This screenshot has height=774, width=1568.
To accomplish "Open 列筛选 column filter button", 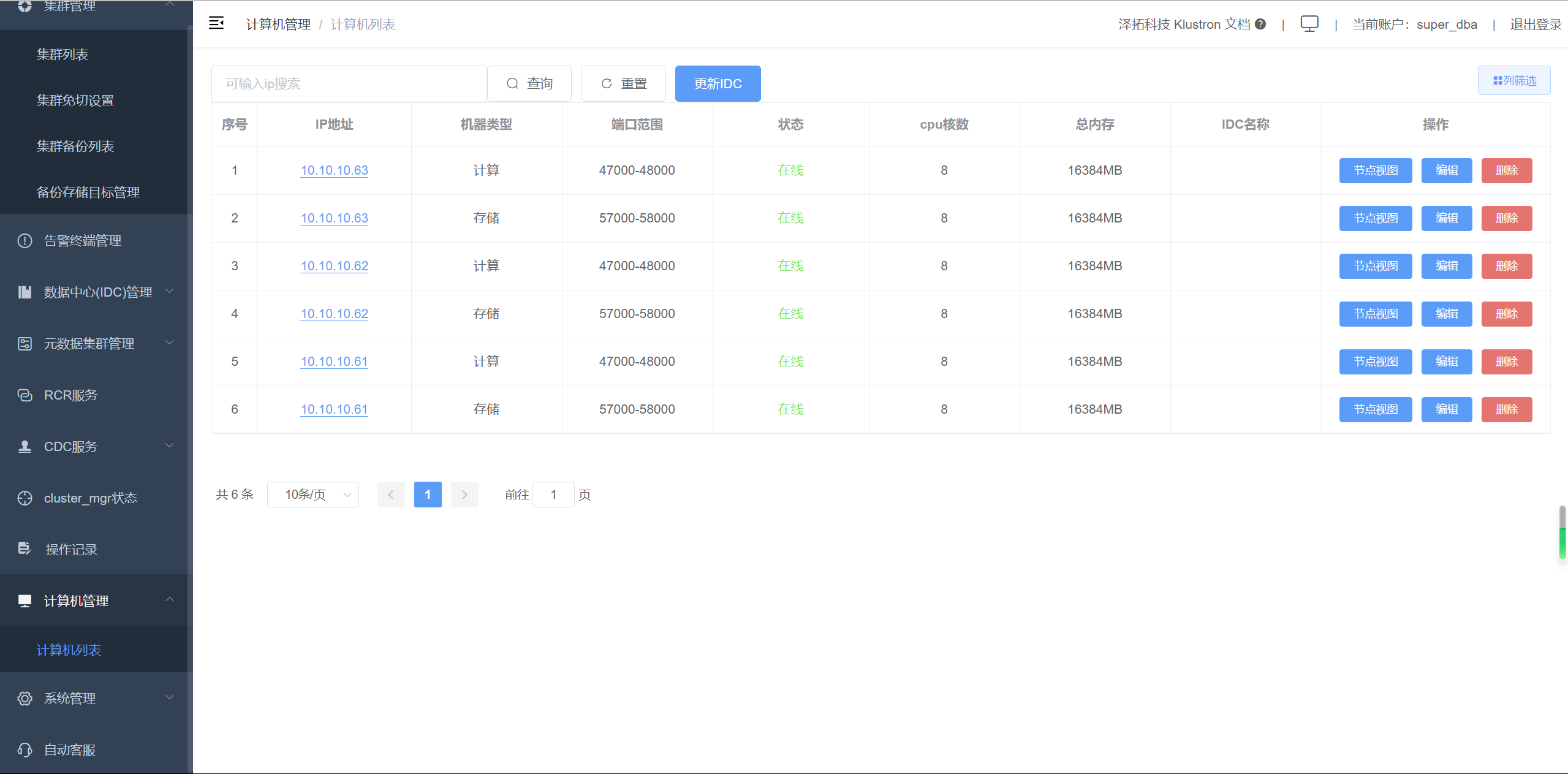I will click(x=1513, y=80).
